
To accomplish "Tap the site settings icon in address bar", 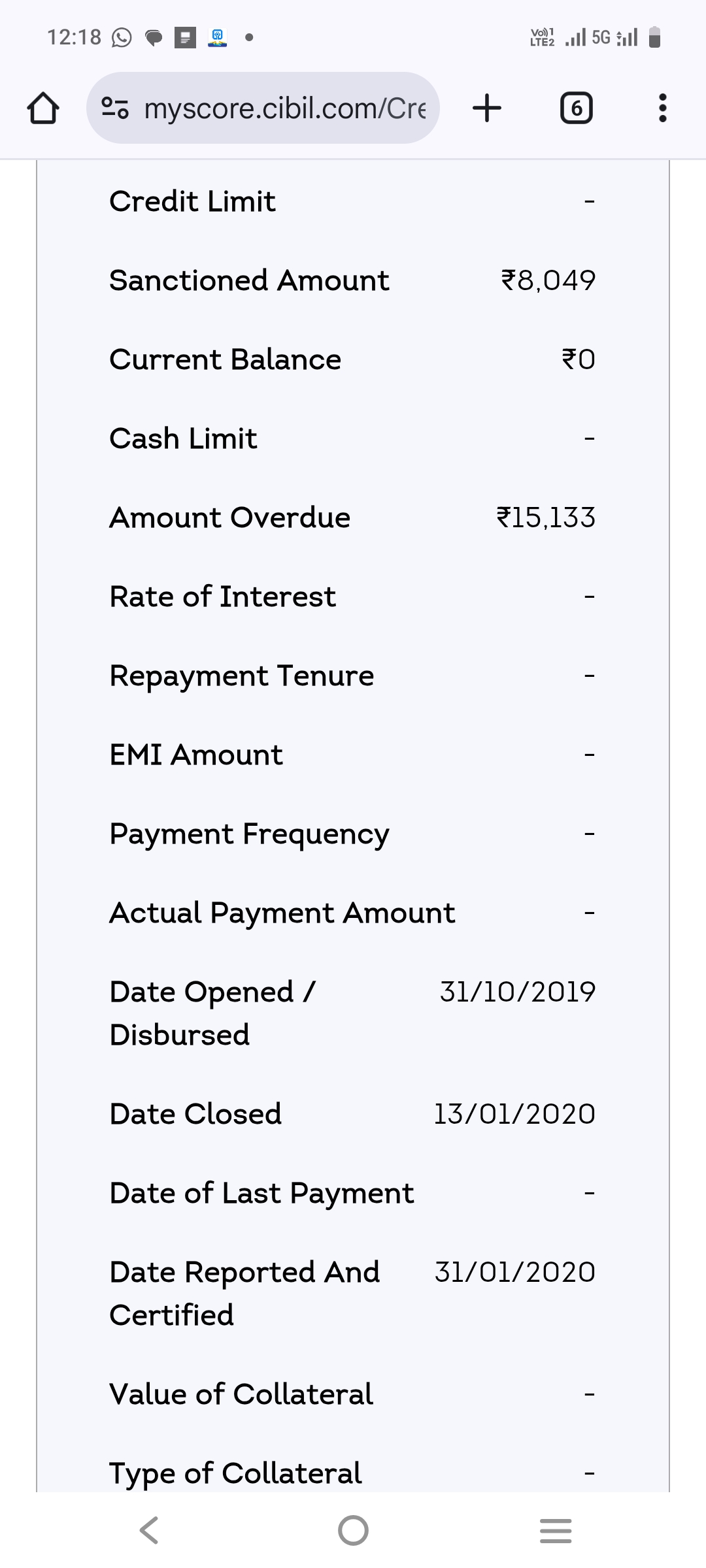I will 114,108.
